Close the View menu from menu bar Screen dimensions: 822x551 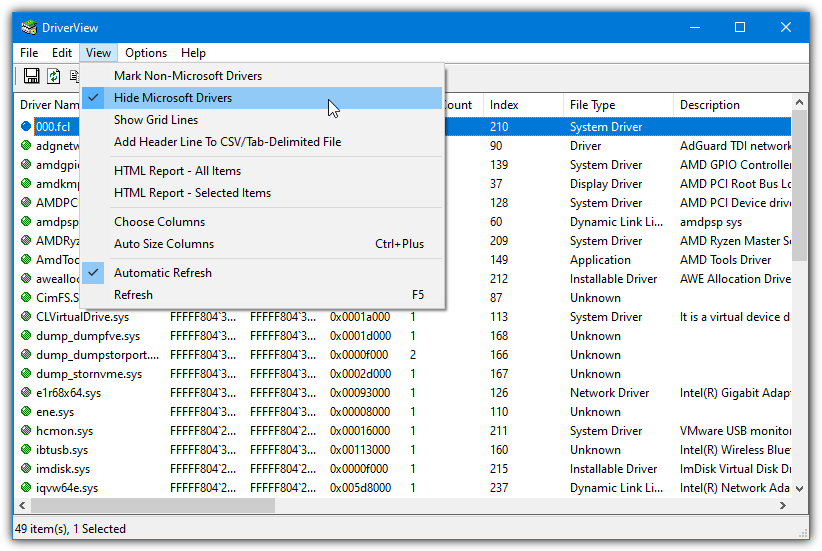coord(98,53)
